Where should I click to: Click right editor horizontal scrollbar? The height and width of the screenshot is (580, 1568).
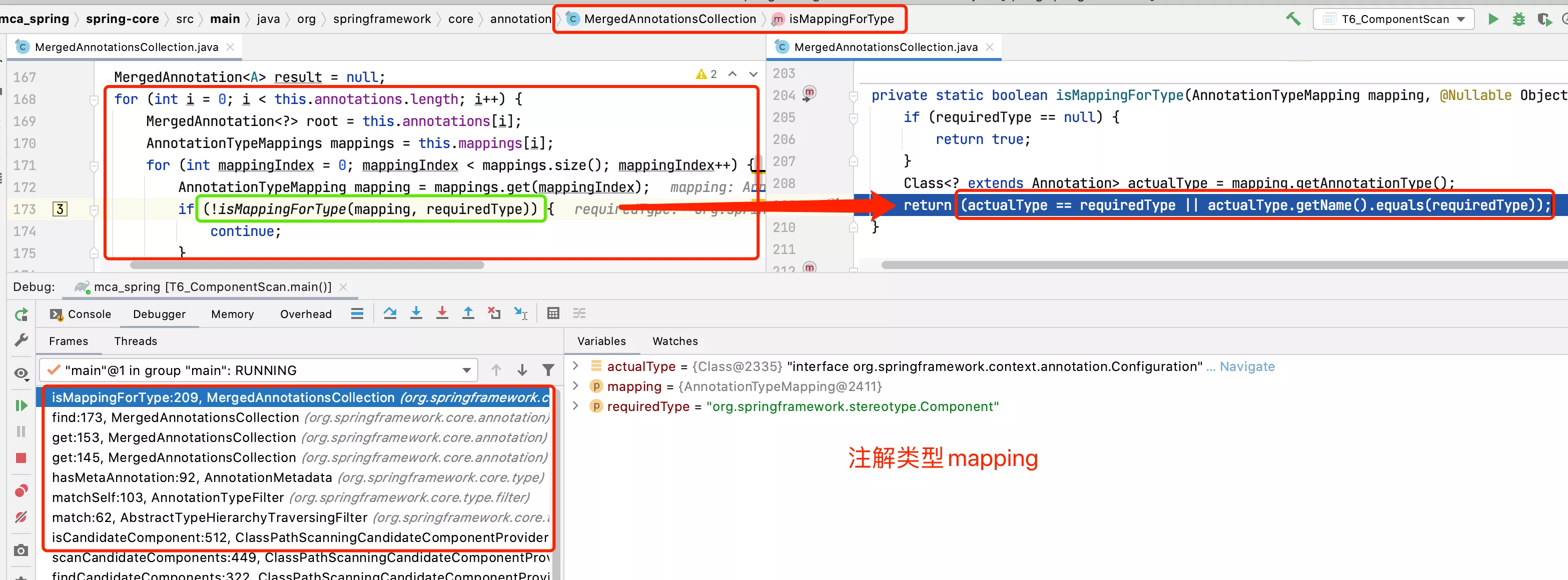click(1224, 264)
